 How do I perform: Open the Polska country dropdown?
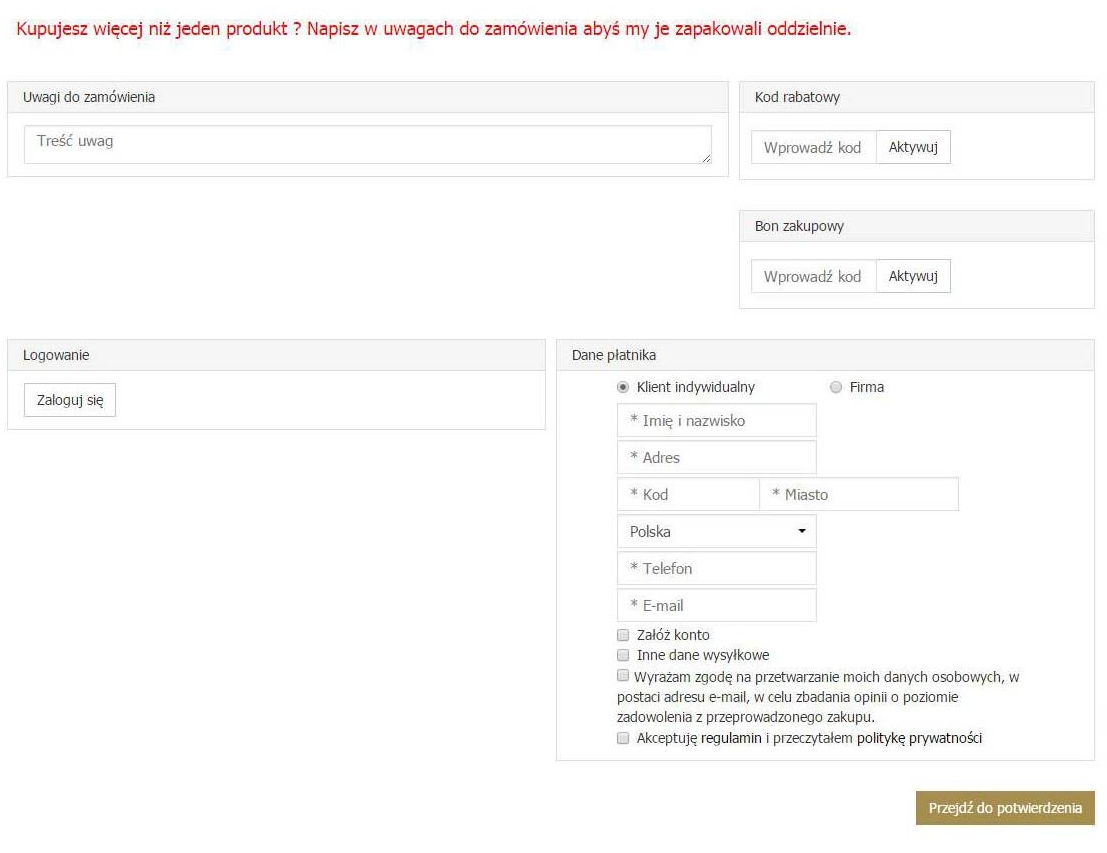[x=716, y=532]
